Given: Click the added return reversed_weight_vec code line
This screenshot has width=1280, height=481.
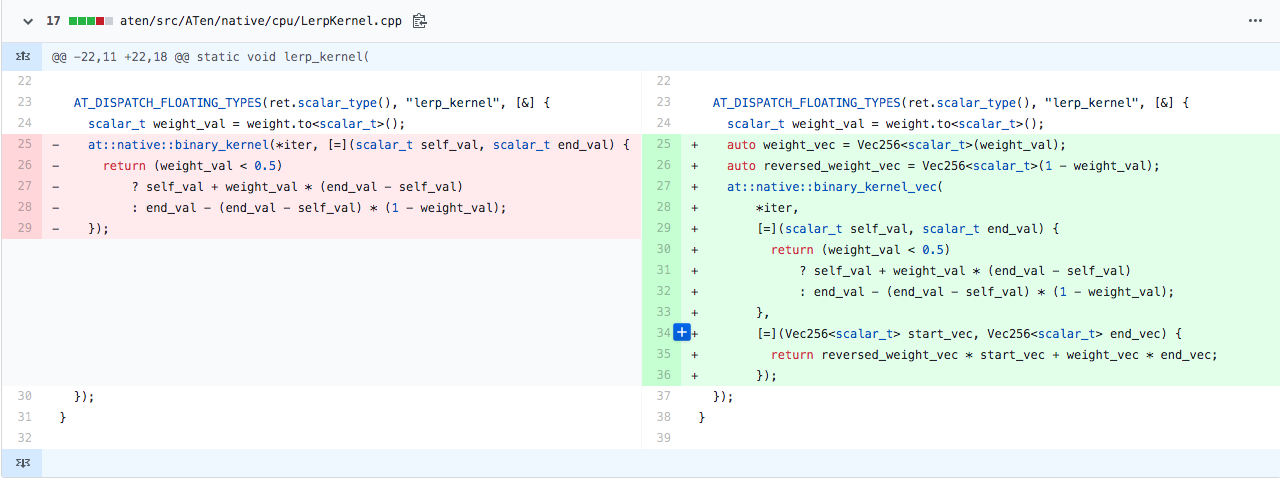Looking at the screenshot, I should [994, 355].
